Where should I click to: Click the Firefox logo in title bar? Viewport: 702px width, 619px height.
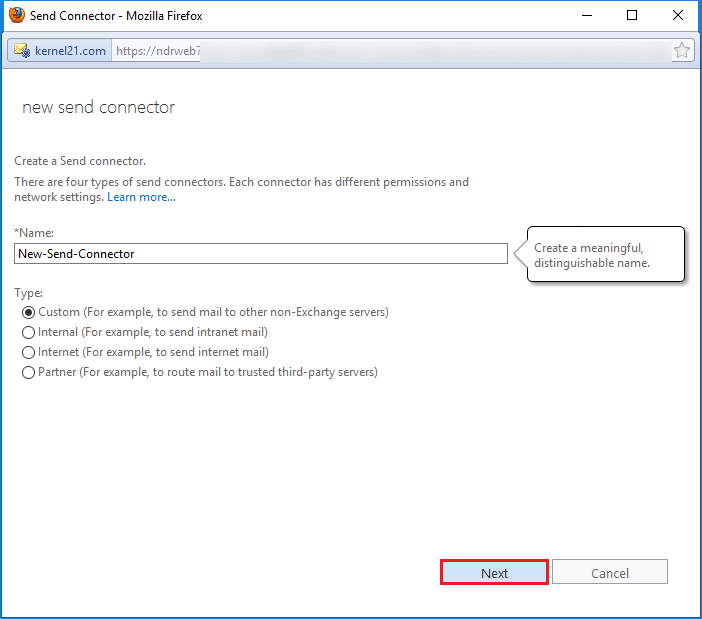point(17,15)
